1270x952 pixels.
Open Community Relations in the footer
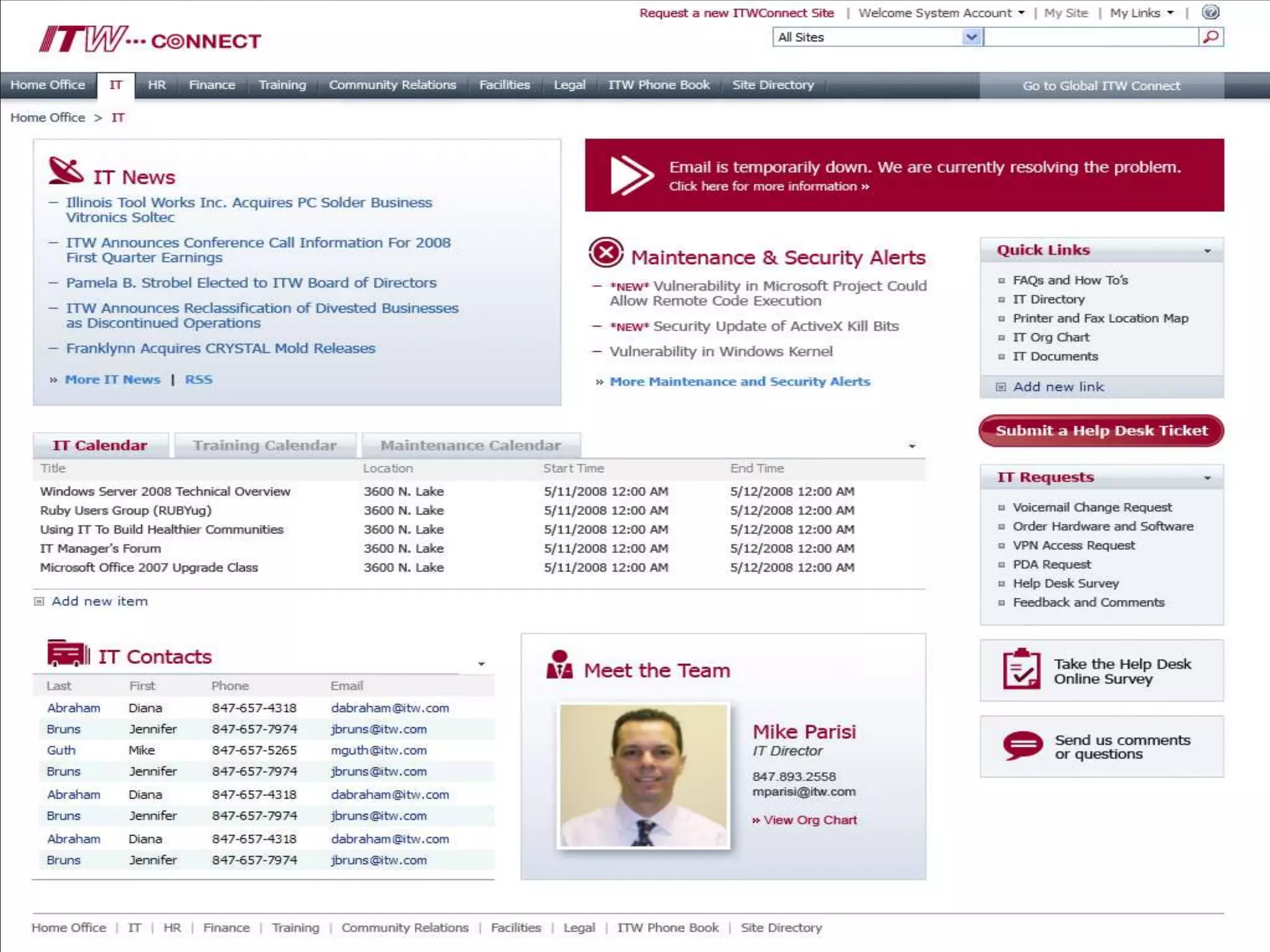[x=405, y=928]
